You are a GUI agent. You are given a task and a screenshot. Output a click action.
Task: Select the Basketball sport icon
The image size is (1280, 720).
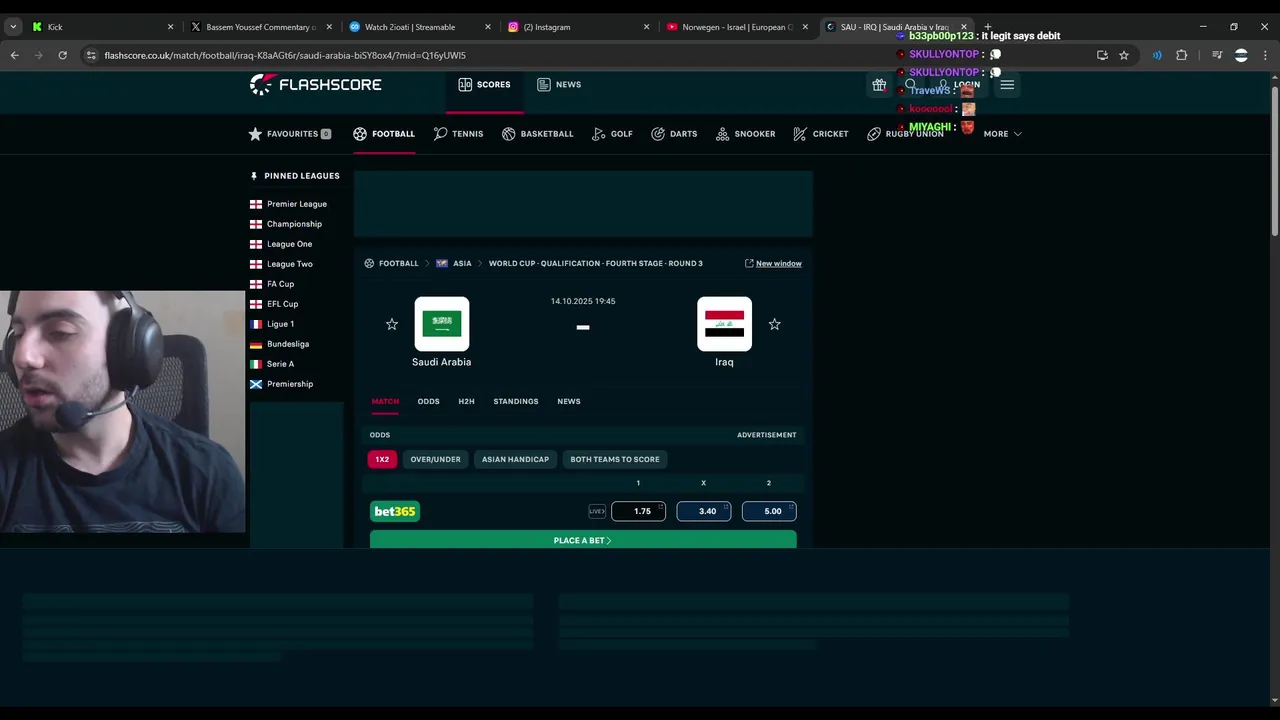(509, 133)
